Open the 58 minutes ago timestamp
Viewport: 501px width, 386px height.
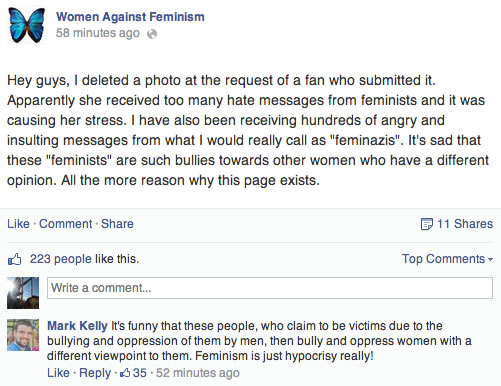98,33
